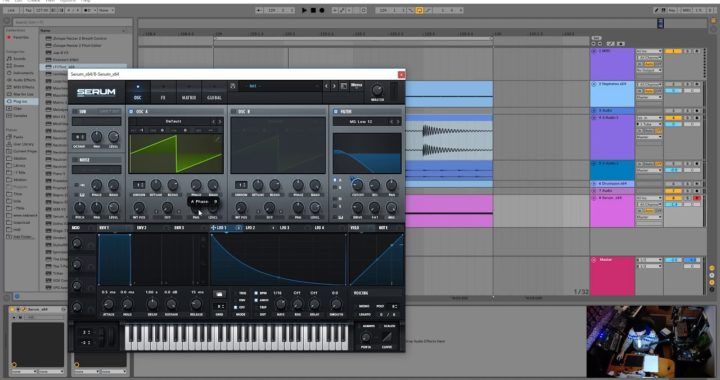
Task: Open Serum's preset browser icon
Action: point(343,86)
